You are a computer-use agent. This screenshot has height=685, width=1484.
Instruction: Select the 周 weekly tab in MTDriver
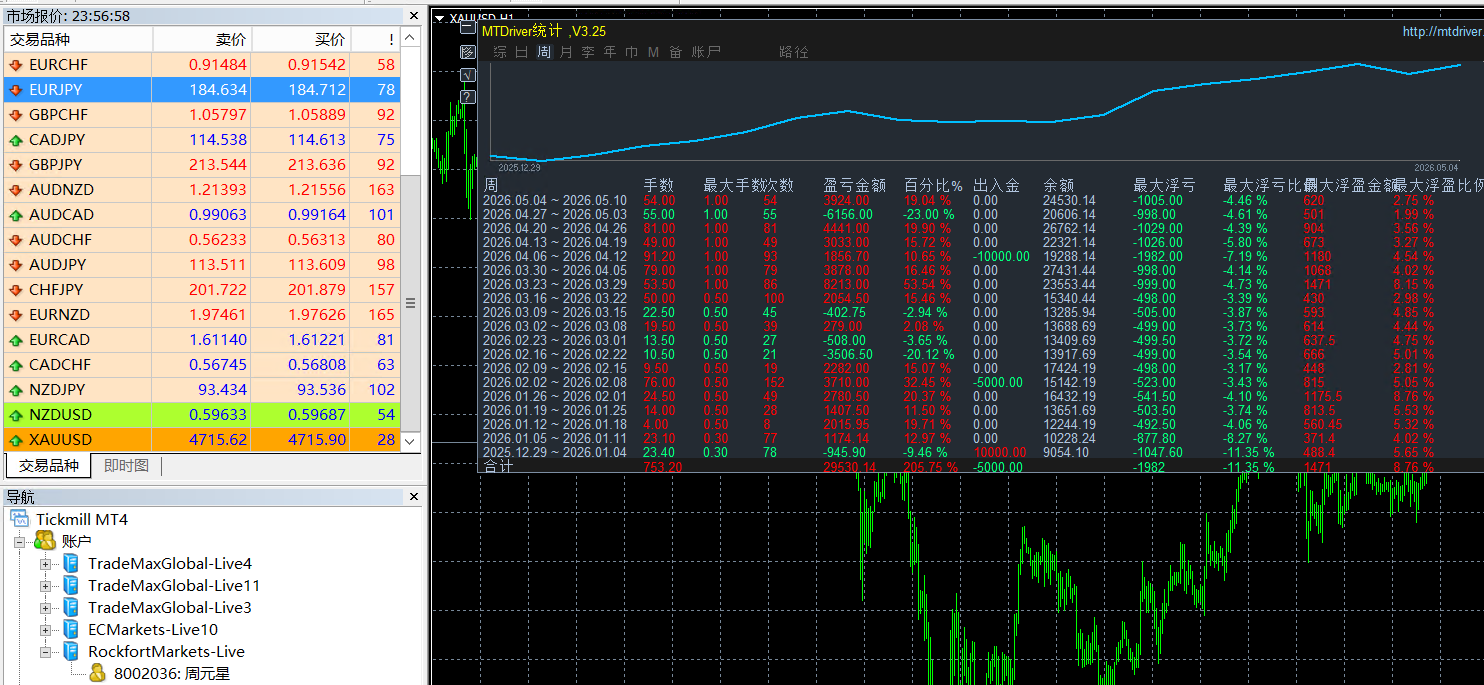click(544, 52)
